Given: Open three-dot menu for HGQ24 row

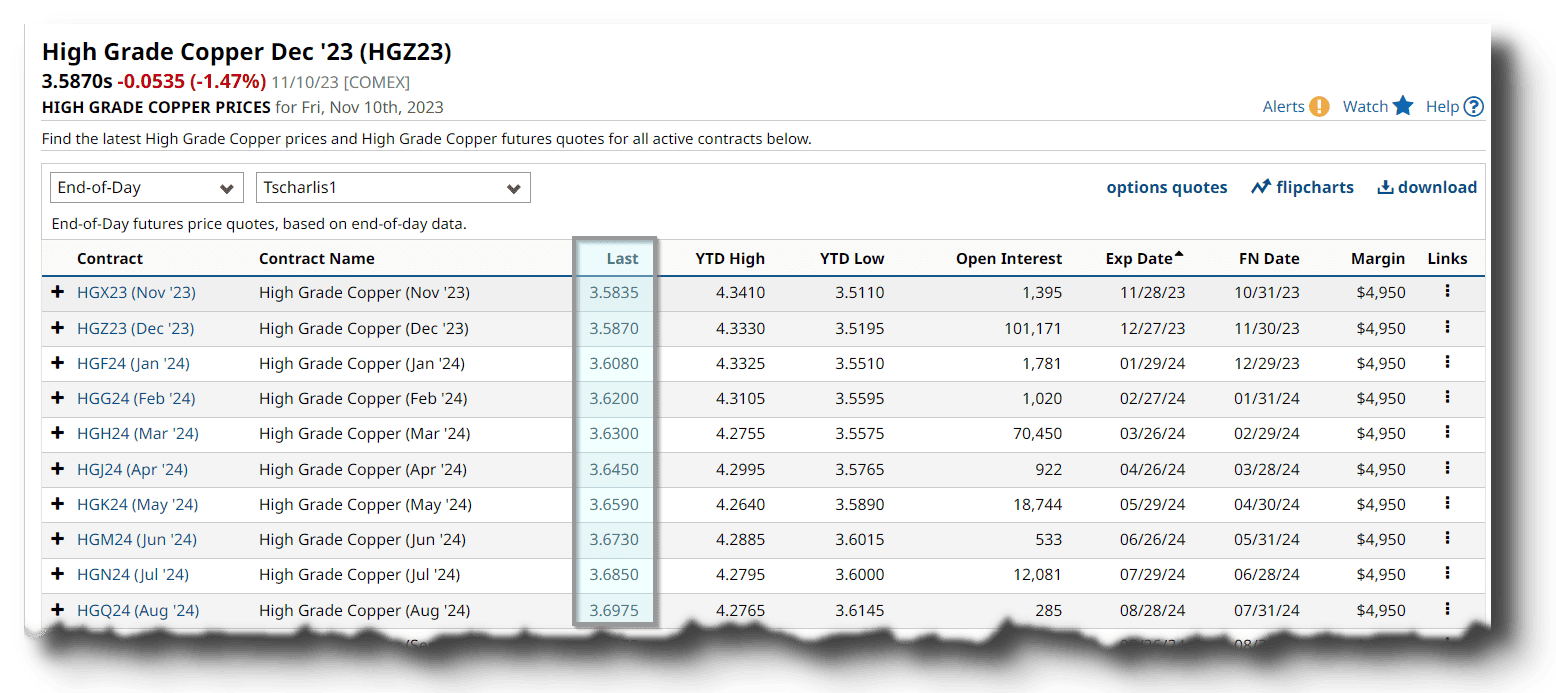Looking at the screenshot, I should (1447, 609).
